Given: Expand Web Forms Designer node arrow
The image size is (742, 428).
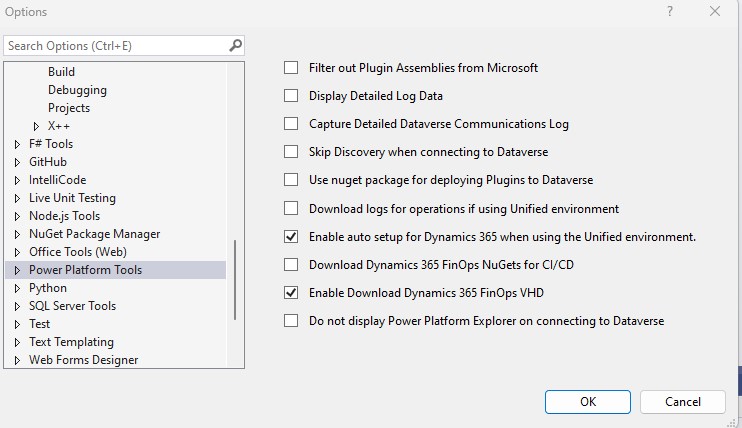Looking at the screenshot, I should 18,360.
